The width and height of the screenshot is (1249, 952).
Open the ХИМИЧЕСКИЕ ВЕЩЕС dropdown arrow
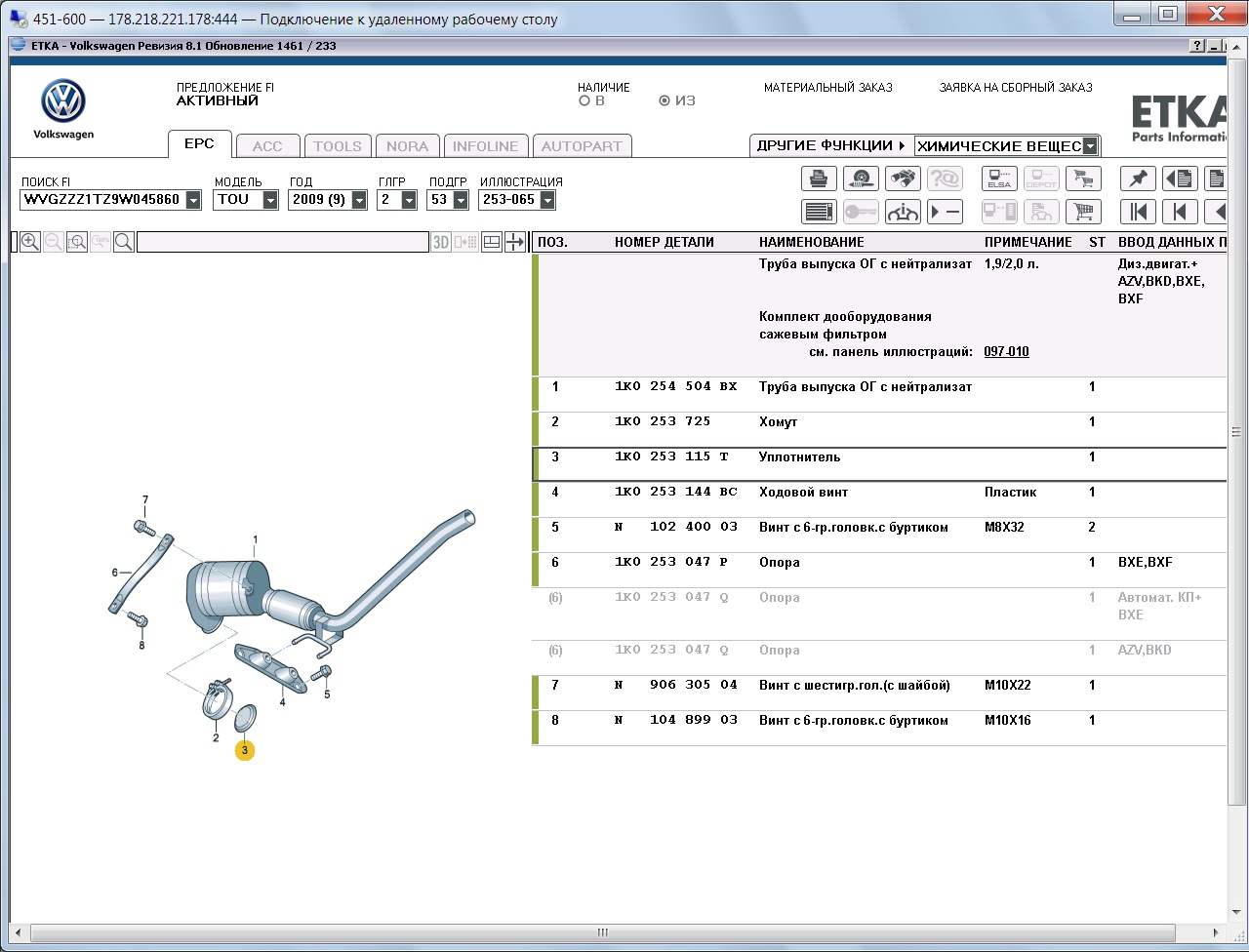pos(1091,146)
